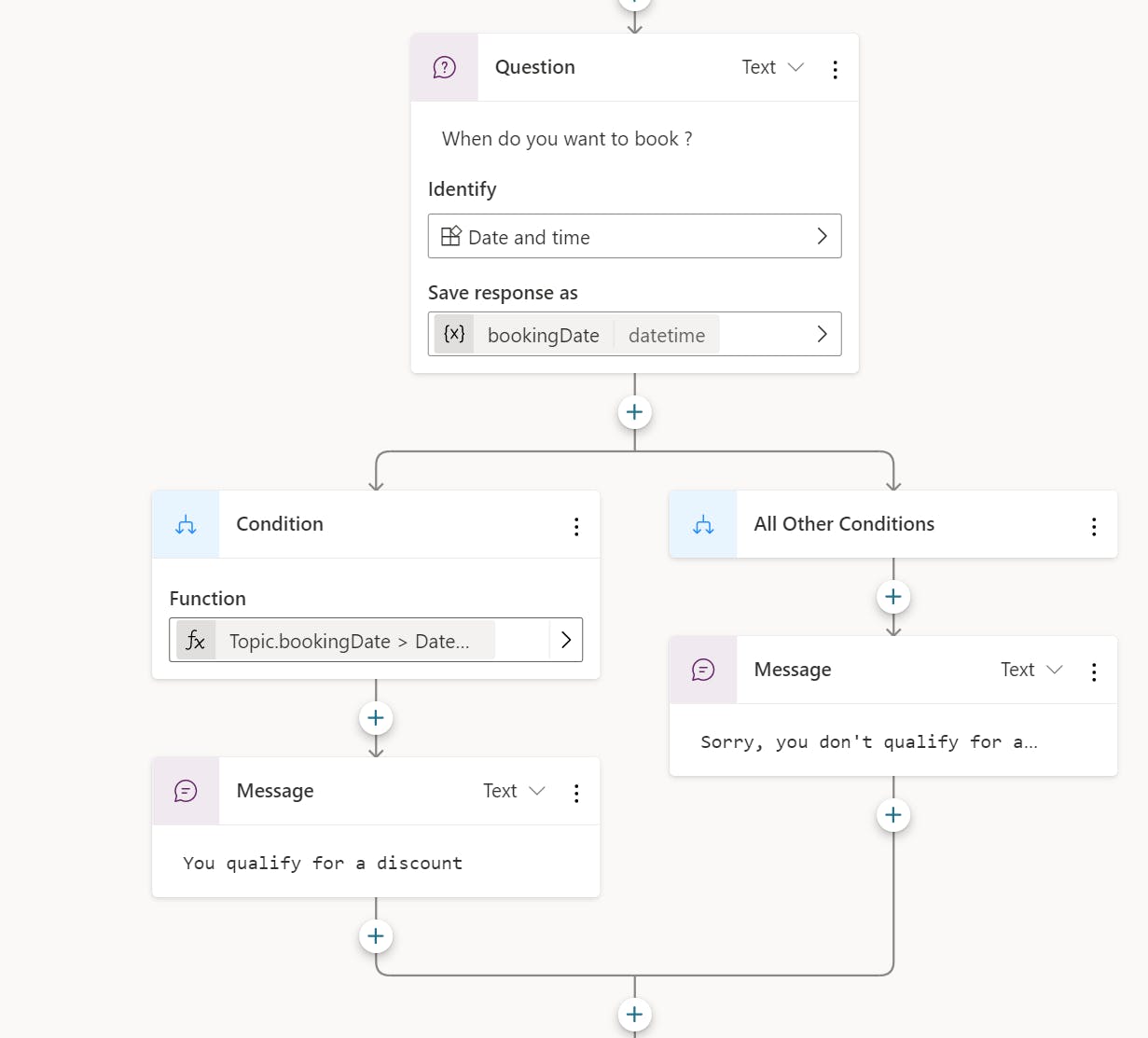
Task: Open the Question node's three-dot menu
Action: pos(835,69)
